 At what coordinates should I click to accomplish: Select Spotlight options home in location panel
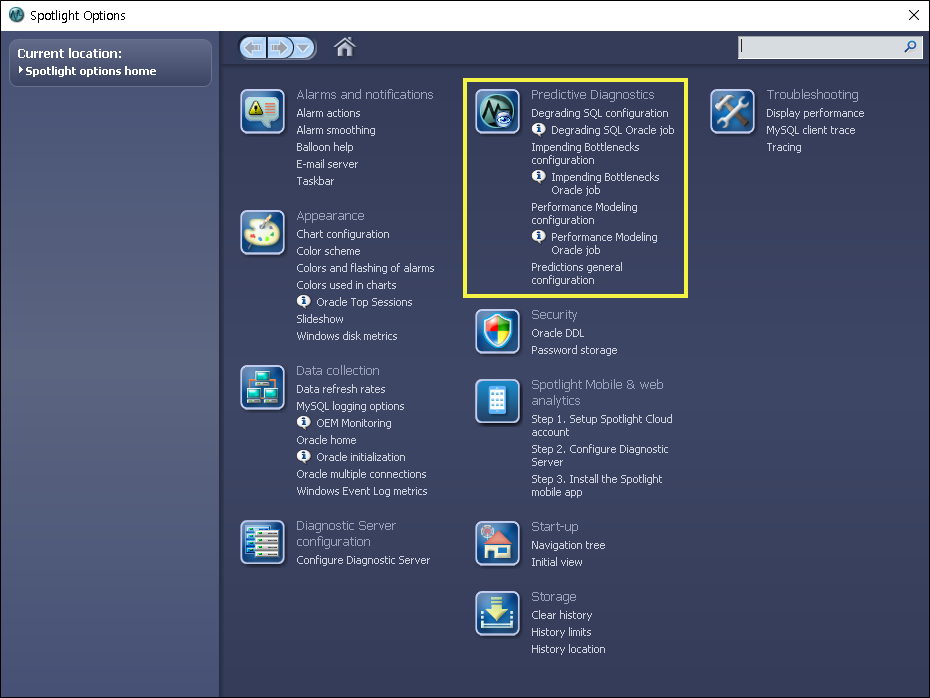90,71
